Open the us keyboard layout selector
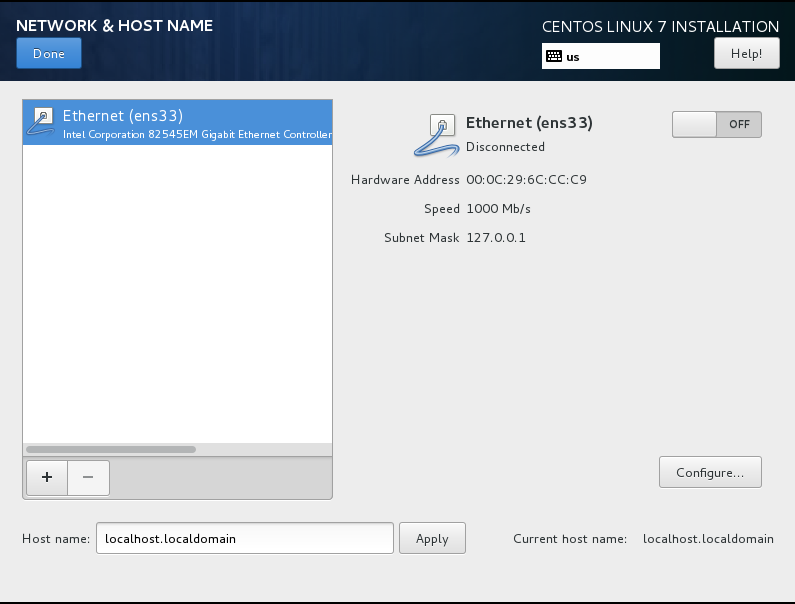The height and width of the screenshot is (604, 795). pyautogui.click(x=601, y=56)
